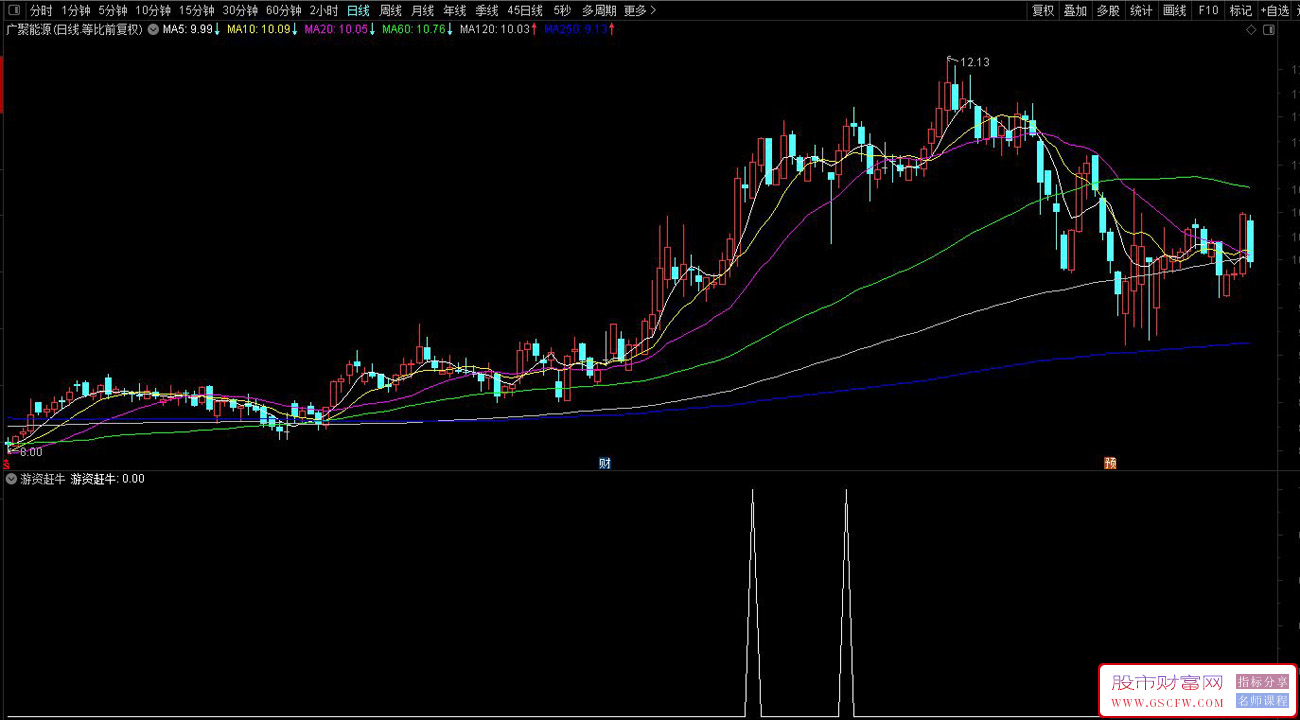Open the 标记 marking tool
Screen dimensions: 1300x720
click(1240, 11)
